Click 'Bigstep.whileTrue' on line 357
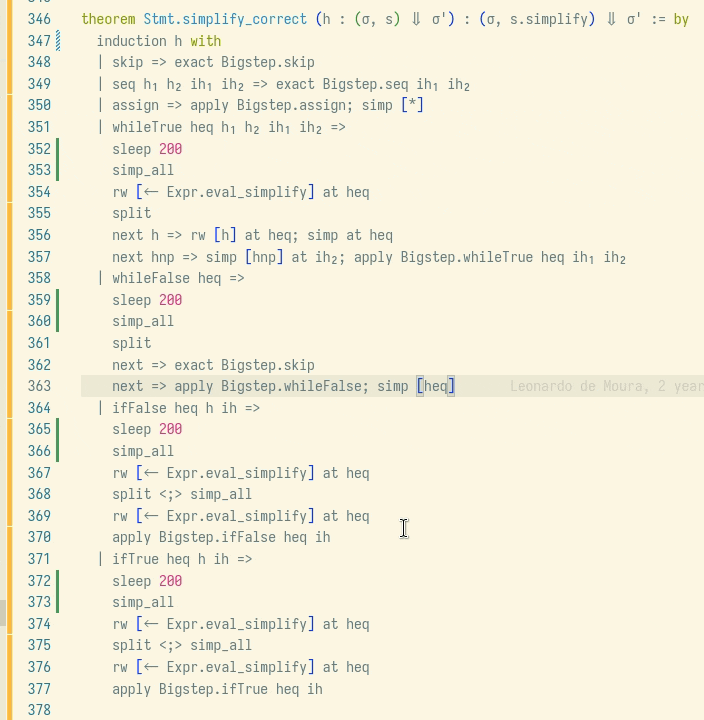This screenshot has height=720, width=704. click(467, 257)
